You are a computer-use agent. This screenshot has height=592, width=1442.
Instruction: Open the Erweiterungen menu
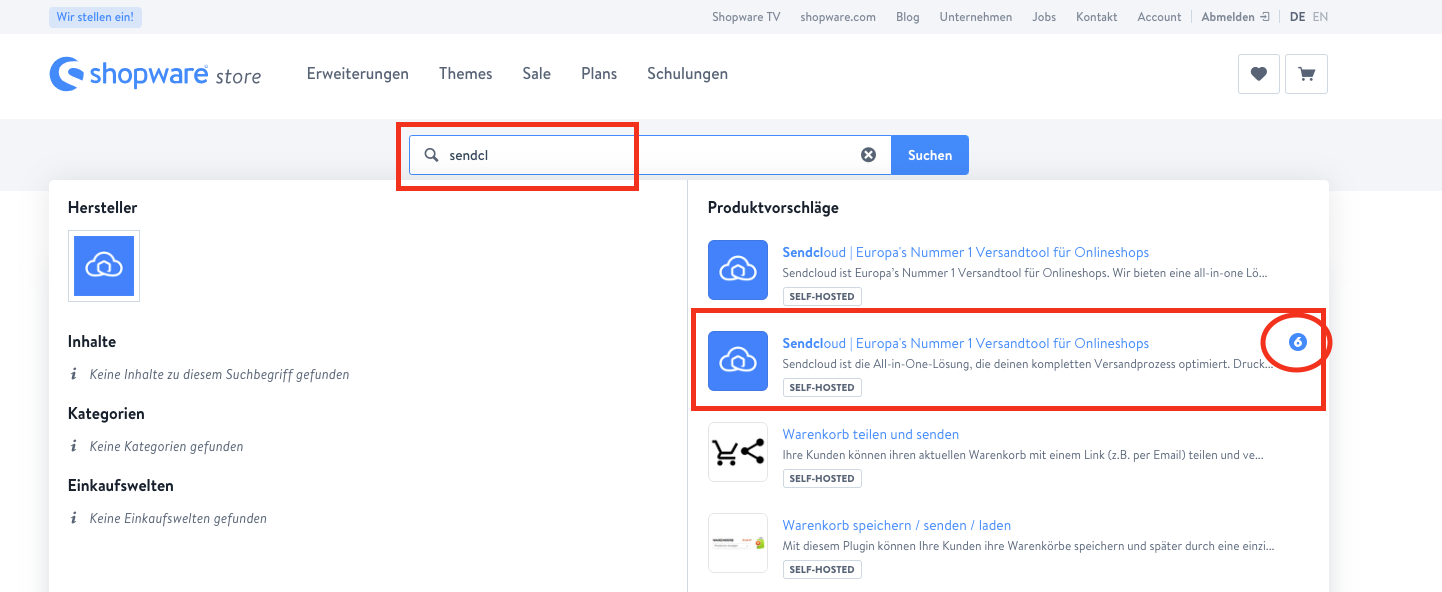[358, 74]
